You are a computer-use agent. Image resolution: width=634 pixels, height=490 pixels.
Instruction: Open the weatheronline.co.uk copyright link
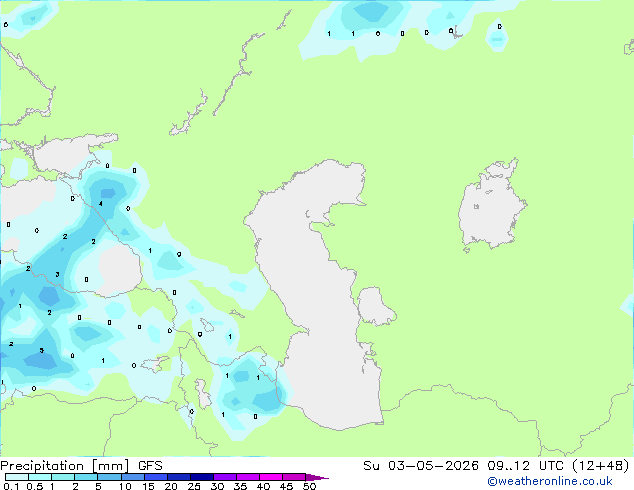(x=550, y=481)
